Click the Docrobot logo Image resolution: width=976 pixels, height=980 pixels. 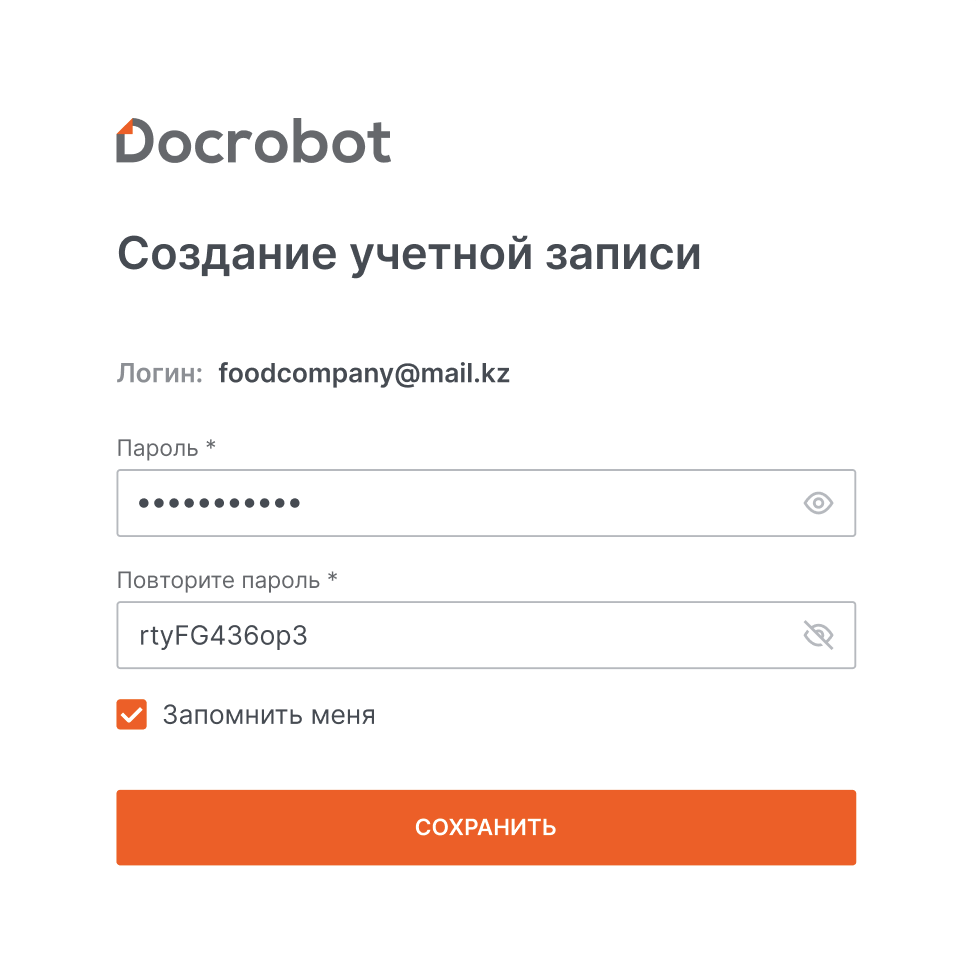[254, 141]
